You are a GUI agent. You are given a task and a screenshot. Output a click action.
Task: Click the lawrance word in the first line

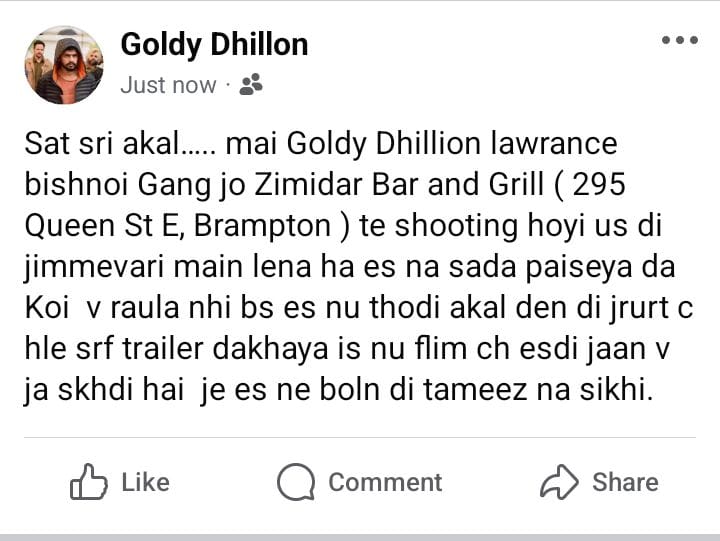coord(554,143)
